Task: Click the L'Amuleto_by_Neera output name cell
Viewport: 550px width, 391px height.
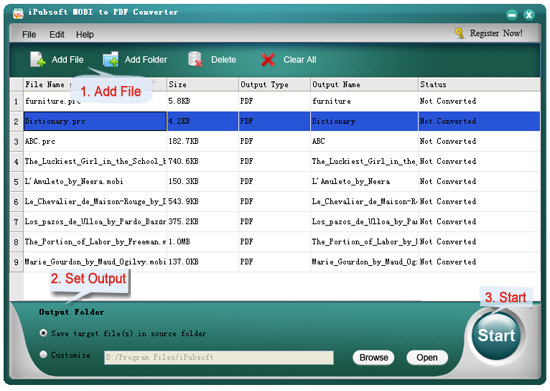Action: click(x=364, y=182)
